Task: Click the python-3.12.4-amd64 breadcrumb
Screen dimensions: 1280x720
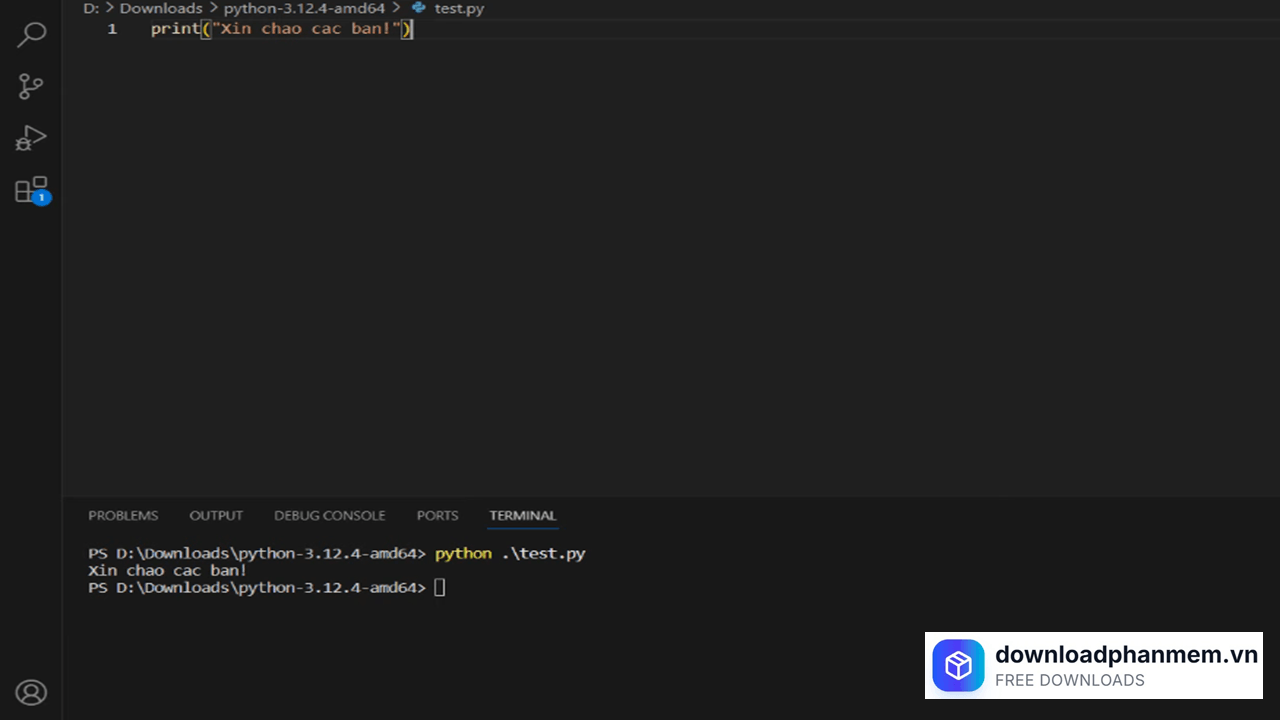Action: pos(304,8)
